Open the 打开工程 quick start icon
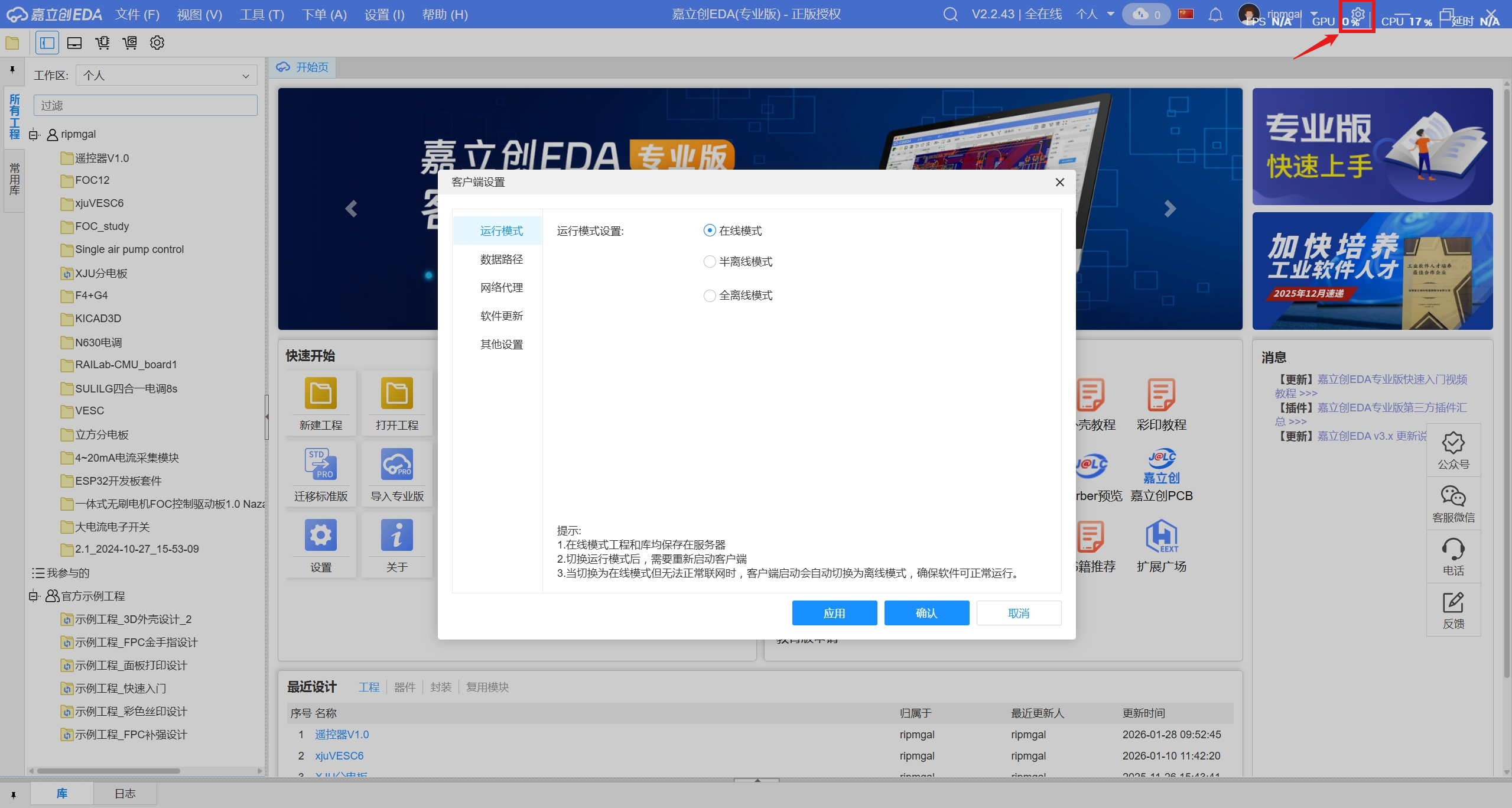1512x808 pixels. click(396, 392)
